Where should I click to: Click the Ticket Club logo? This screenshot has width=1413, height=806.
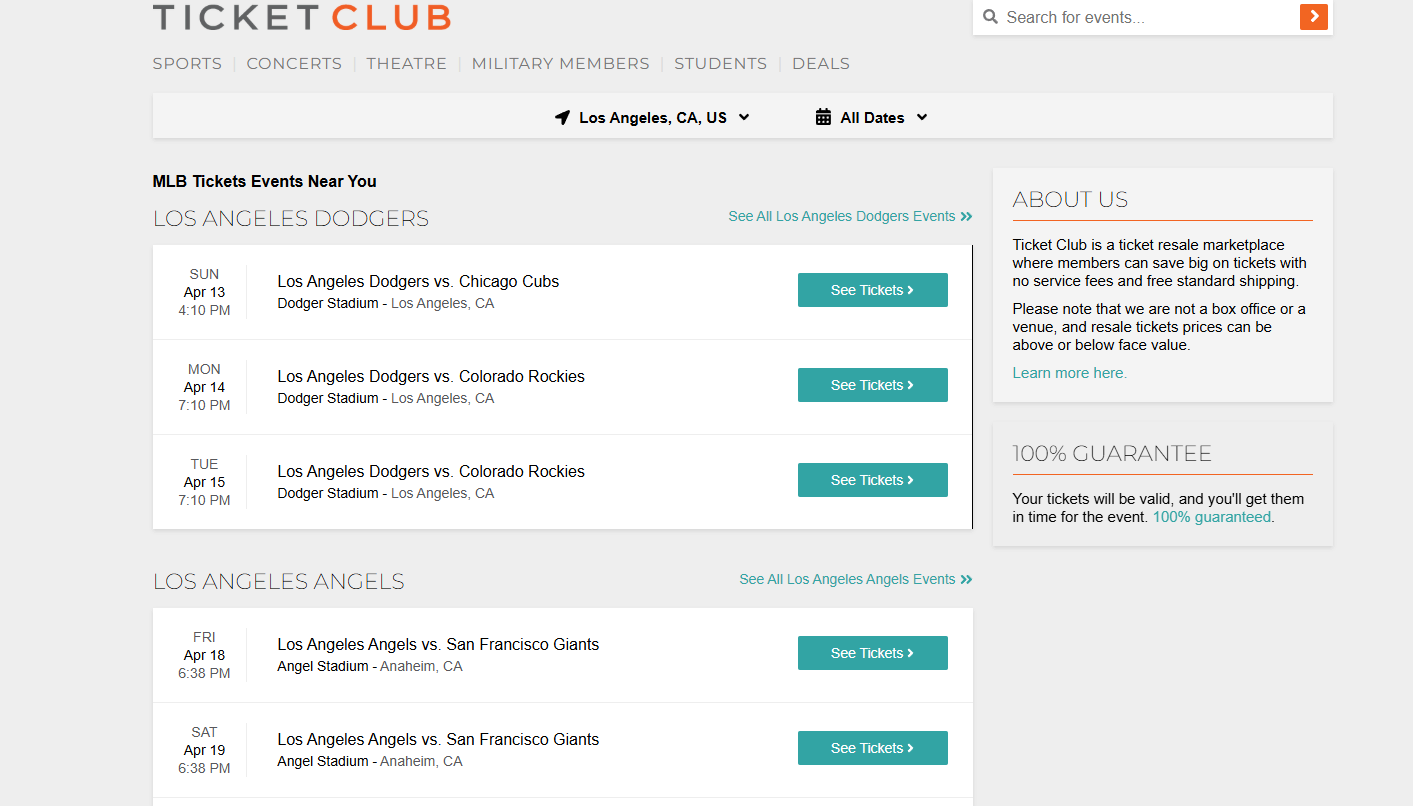(302, 17)
